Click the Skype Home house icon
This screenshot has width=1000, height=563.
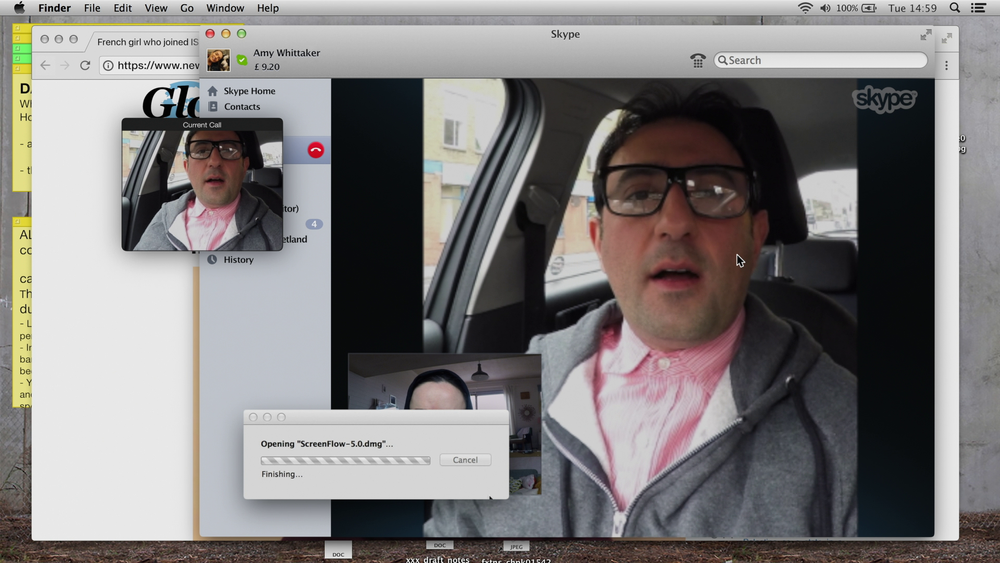[x=212, y=91]
